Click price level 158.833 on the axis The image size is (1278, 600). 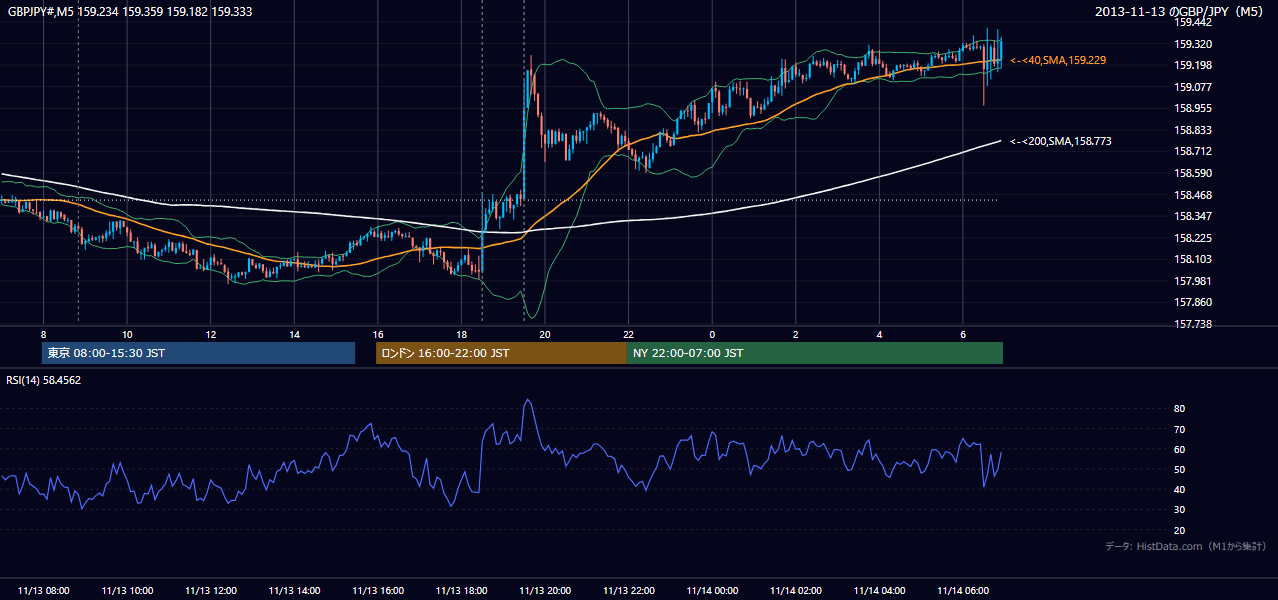point(1193,130)
